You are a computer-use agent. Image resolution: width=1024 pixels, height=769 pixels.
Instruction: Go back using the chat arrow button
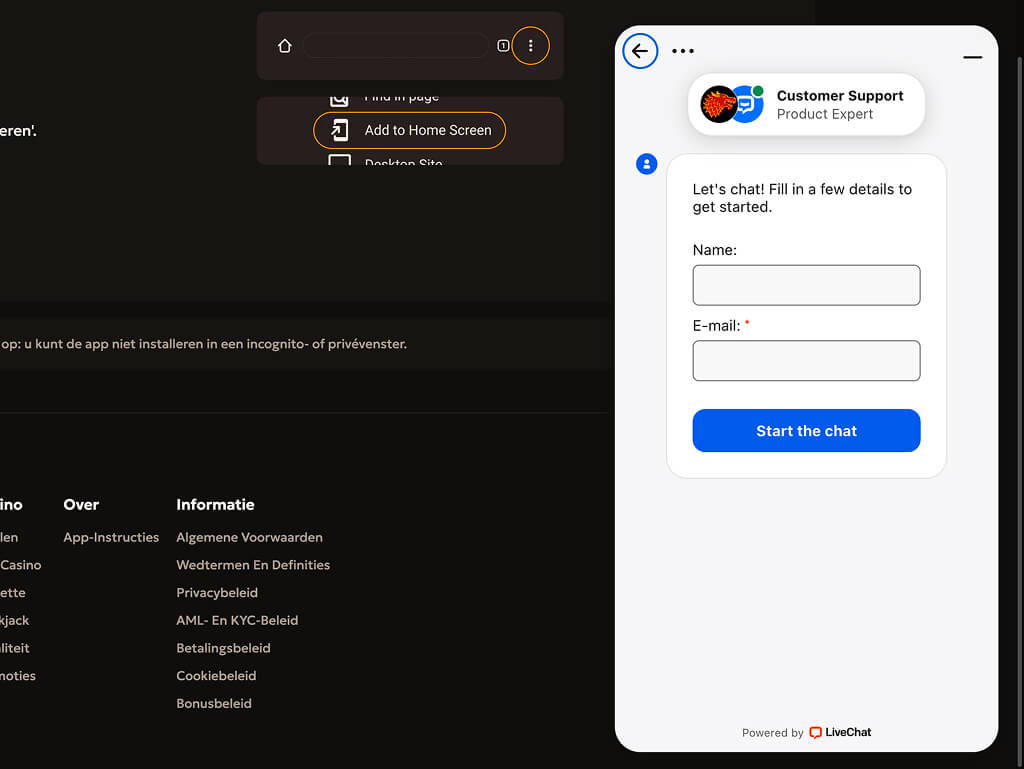coord(640,51)
